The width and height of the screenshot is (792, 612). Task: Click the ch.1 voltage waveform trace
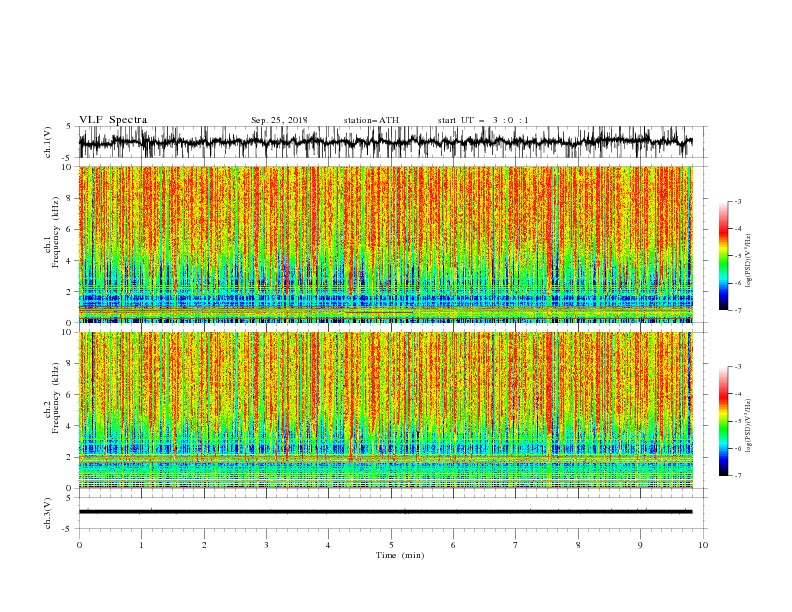[x=385, y=142]
